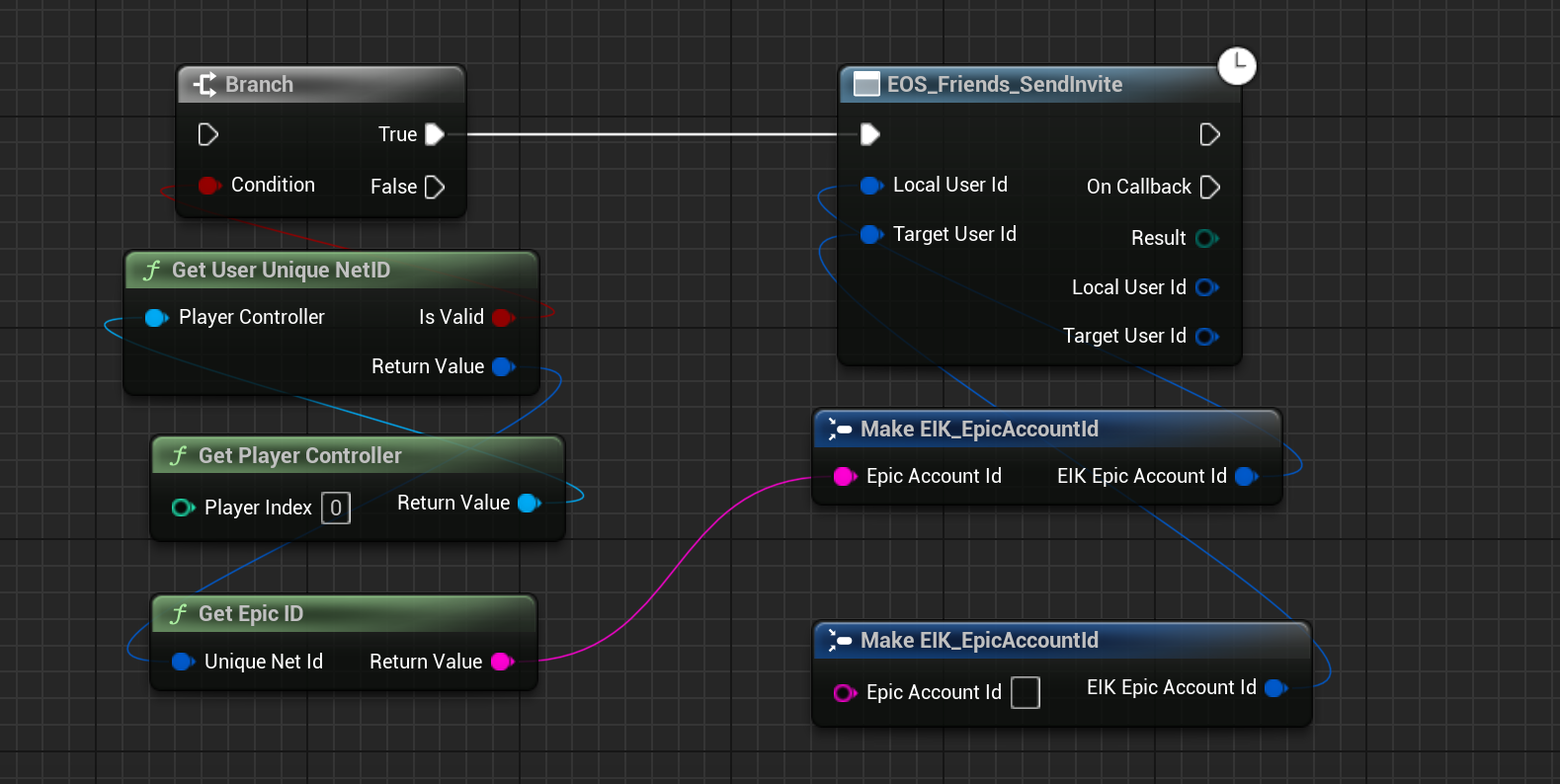Click the latent clock icon on EOS_Friends_SendInvite
The image size is (1560, 784).
point(1236,66)
